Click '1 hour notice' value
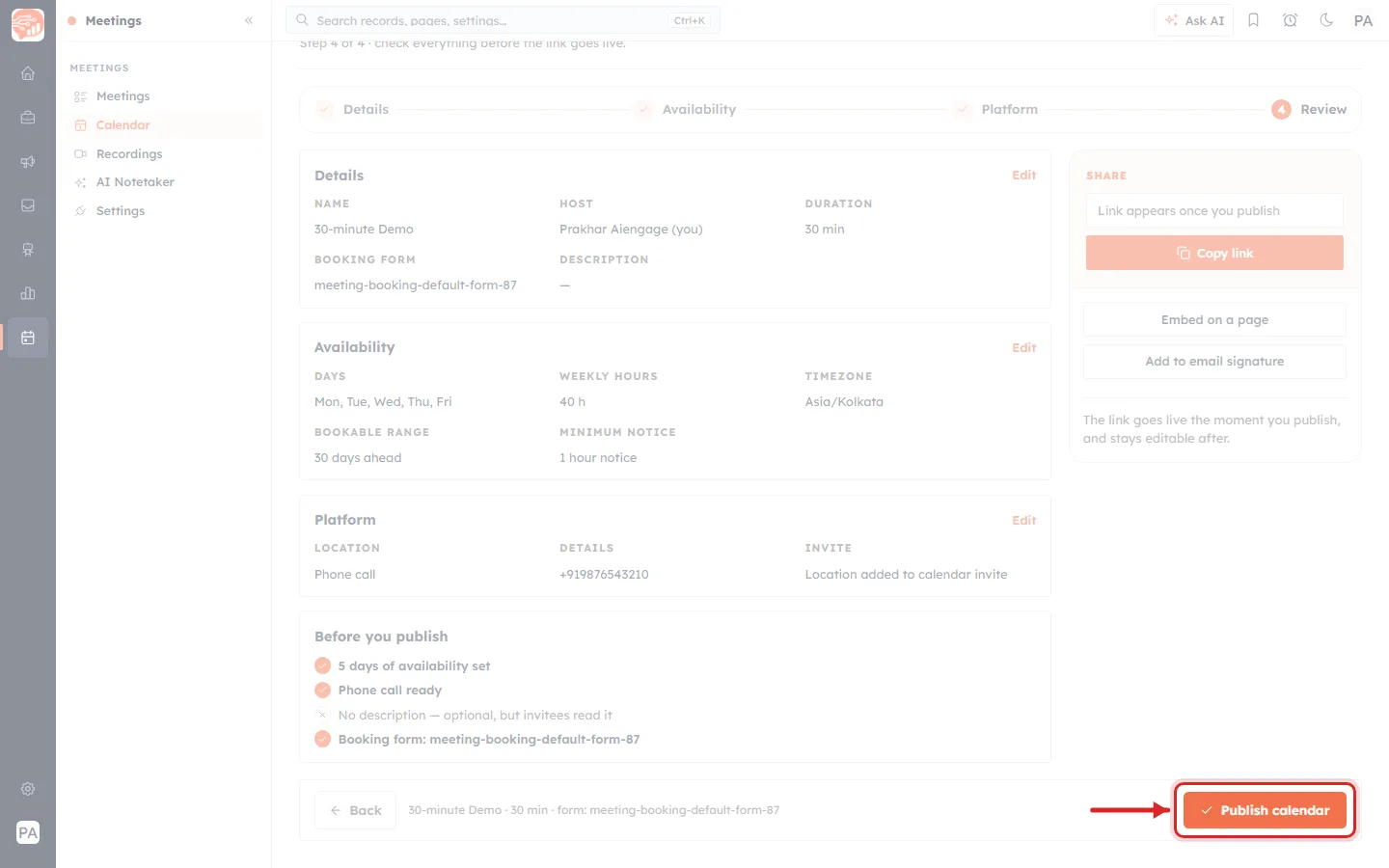The image size is (1389, 868). (598, 458)
